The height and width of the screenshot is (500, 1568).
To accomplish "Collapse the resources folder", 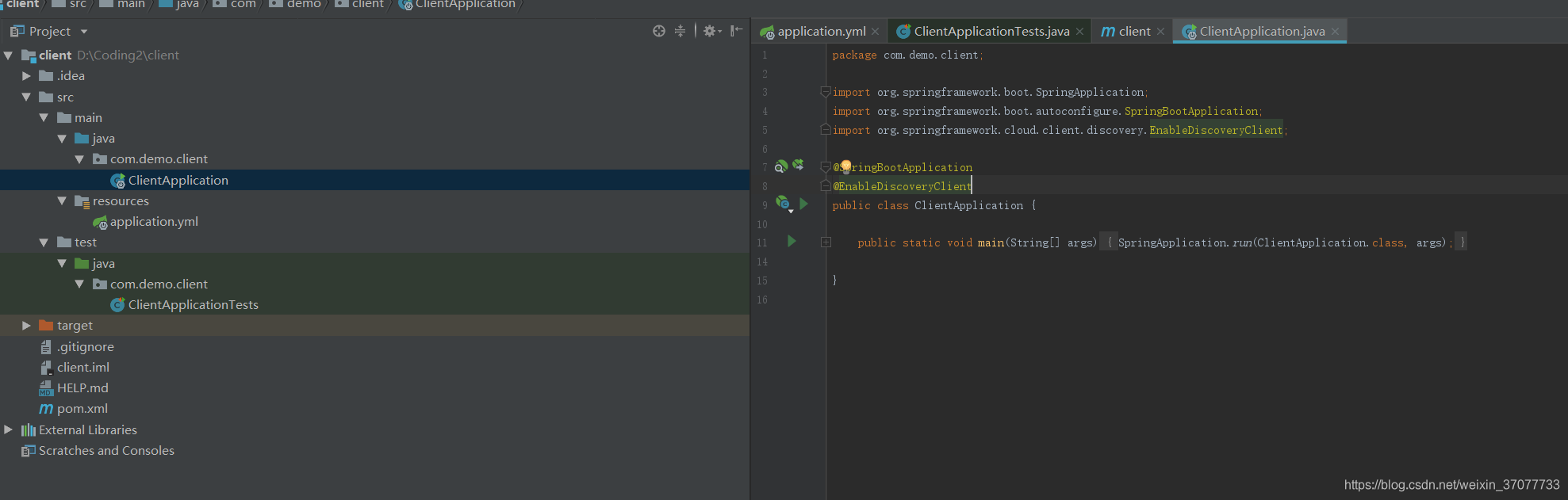I will click(x=61, y=201).
